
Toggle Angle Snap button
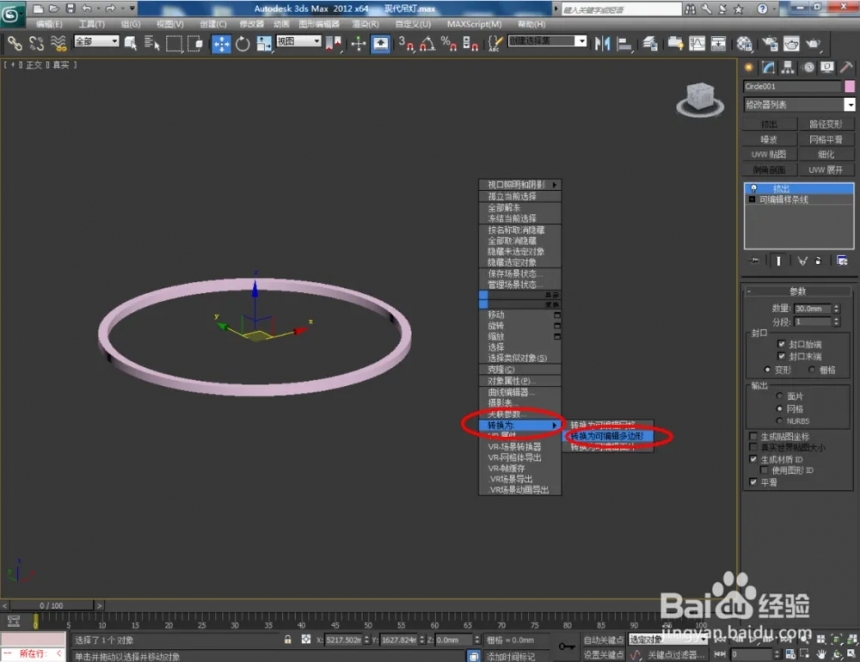427,44
